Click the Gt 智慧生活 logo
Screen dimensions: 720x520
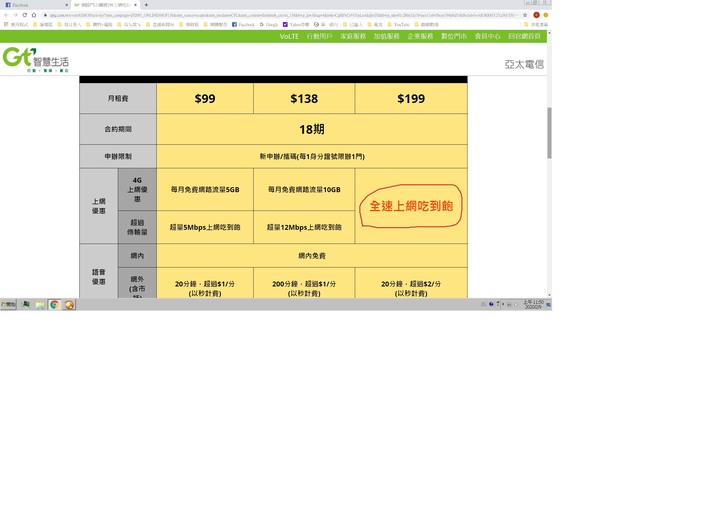pyautogui.click(x=36, y=60)
